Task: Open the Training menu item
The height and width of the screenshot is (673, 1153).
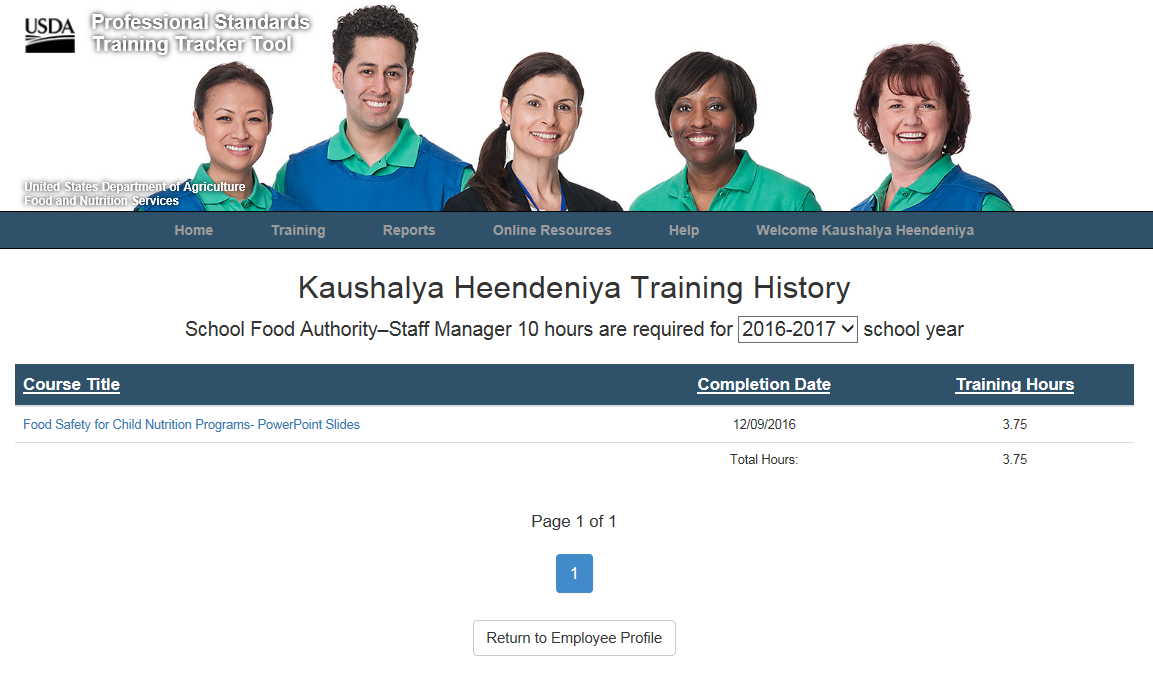Action: (x=298, y=230)
